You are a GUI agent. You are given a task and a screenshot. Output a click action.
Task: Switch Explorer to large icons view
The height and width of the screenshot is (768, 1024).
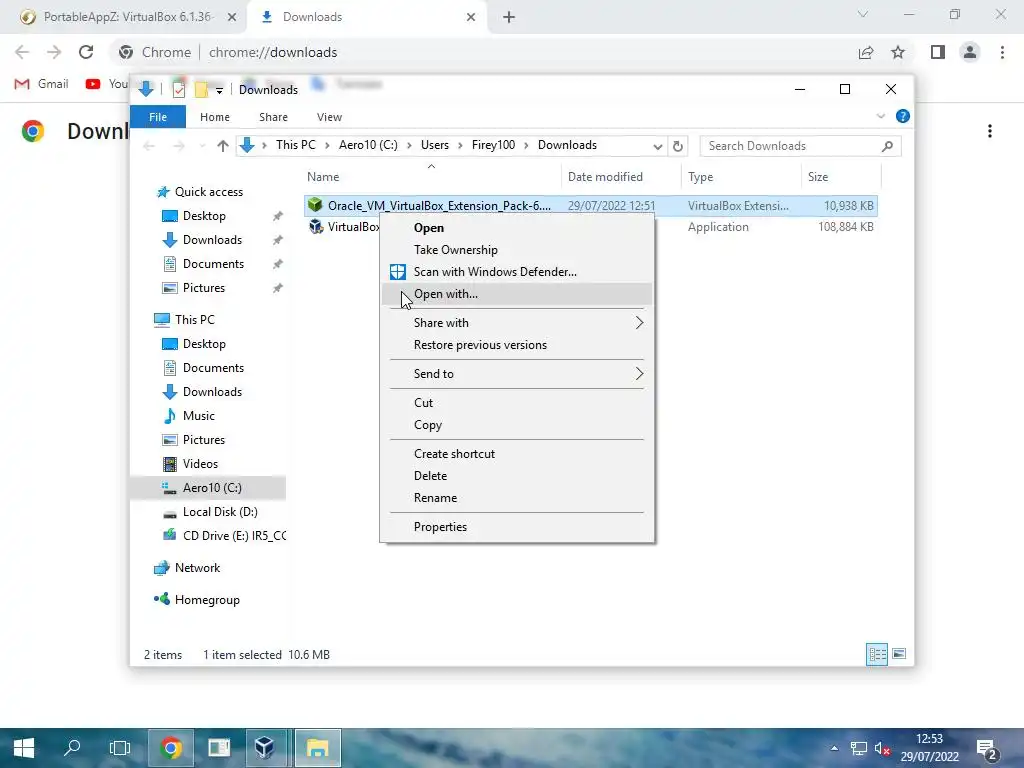[899, 654]
